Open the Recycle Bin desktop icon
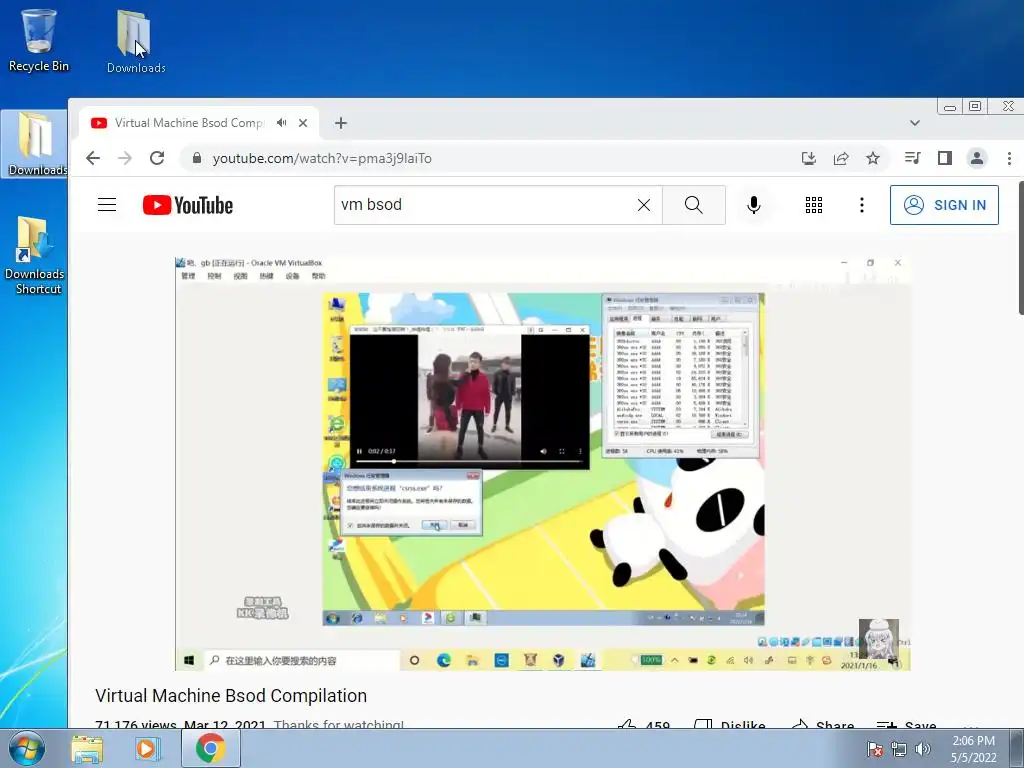 coord(39,39)
